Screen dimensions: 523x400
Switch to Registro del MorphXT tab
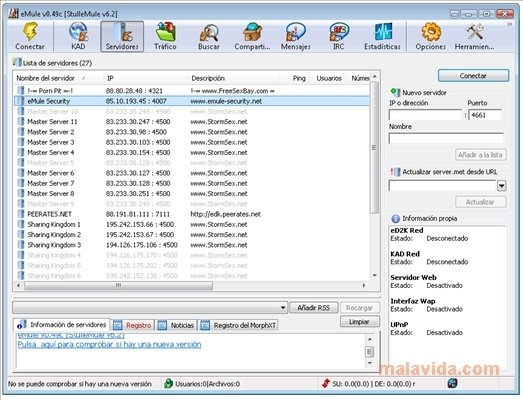(x=239, y=325)
